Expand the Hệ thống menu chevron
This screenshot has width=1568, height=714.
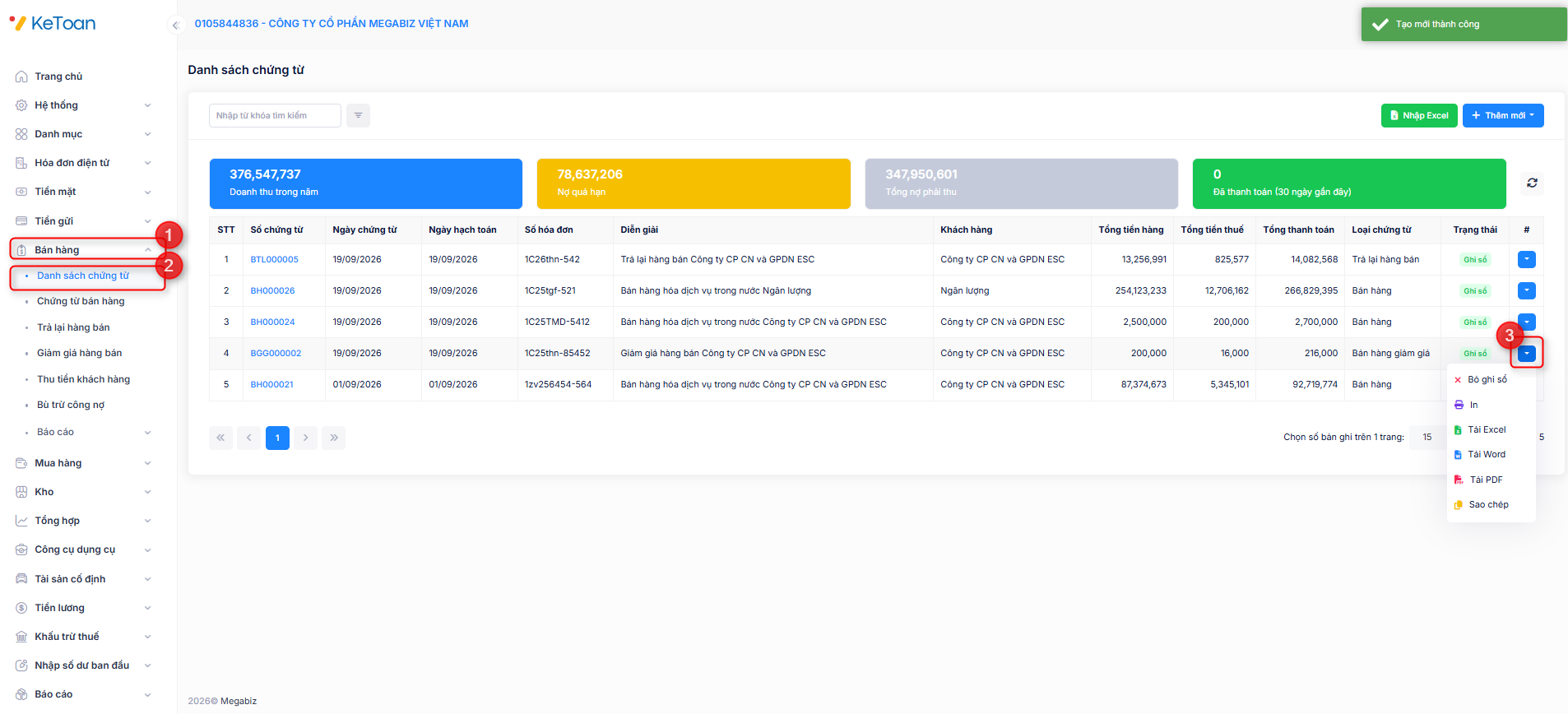click(148, 105)
